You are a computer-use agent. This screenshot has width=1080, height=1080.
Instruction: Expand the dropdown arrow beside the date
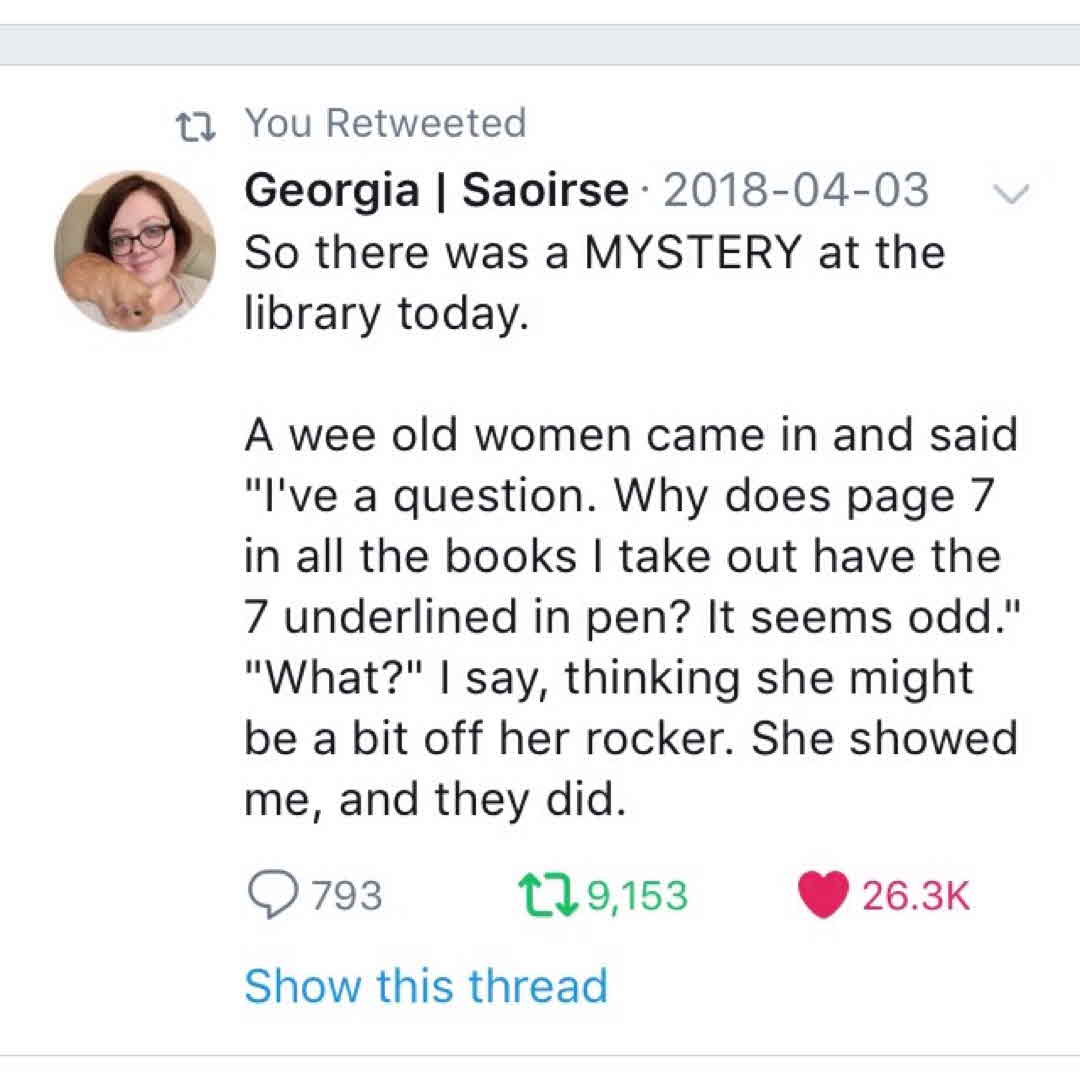point(1013,195)
